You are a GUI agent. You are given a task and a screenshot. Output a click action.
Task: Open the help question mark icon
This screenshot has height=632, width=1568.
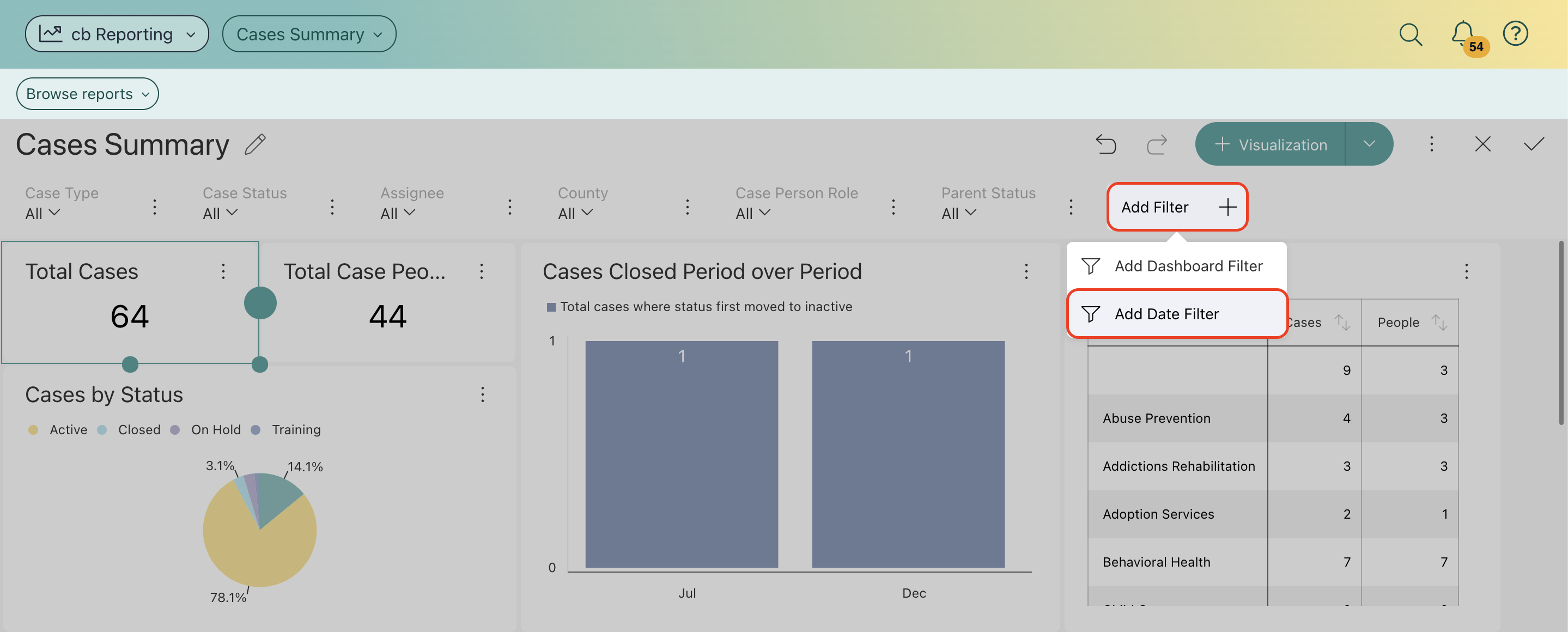(x=1515, y=33)
